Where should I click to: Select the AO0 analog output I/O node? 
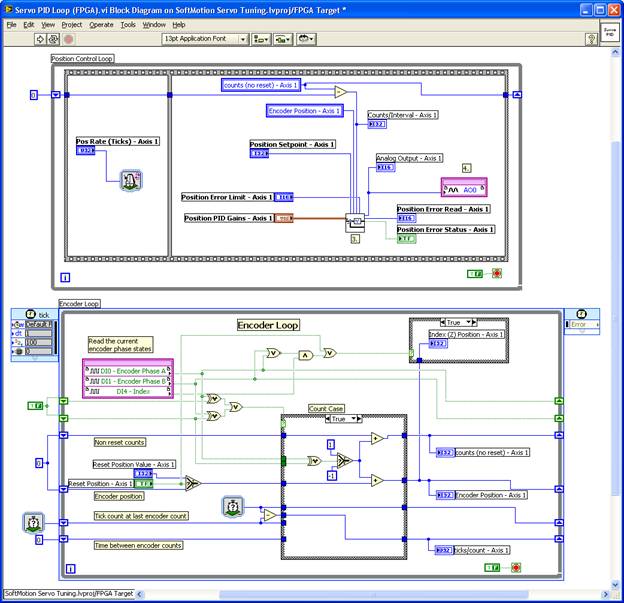(x=463, y=188)
